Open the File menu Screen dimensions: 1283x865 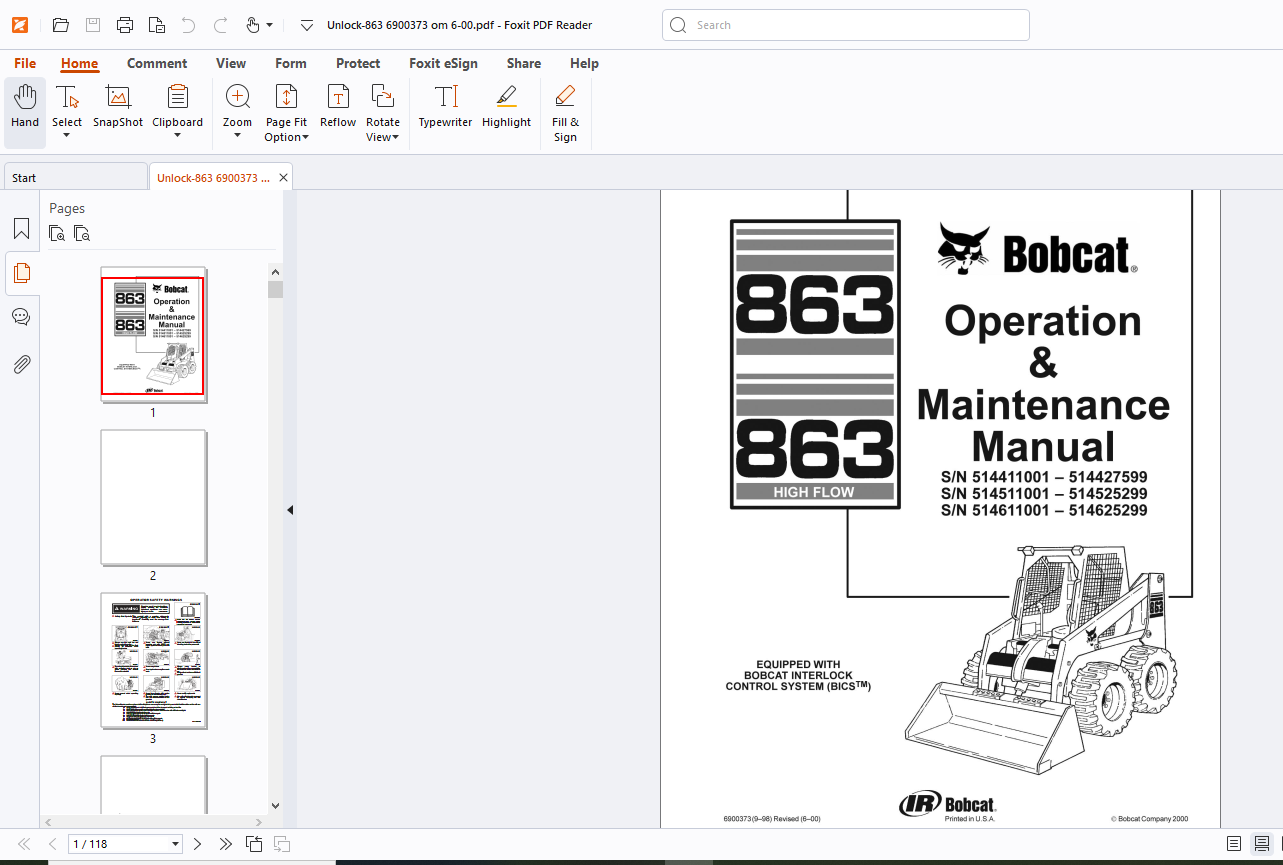click(25, 63)
